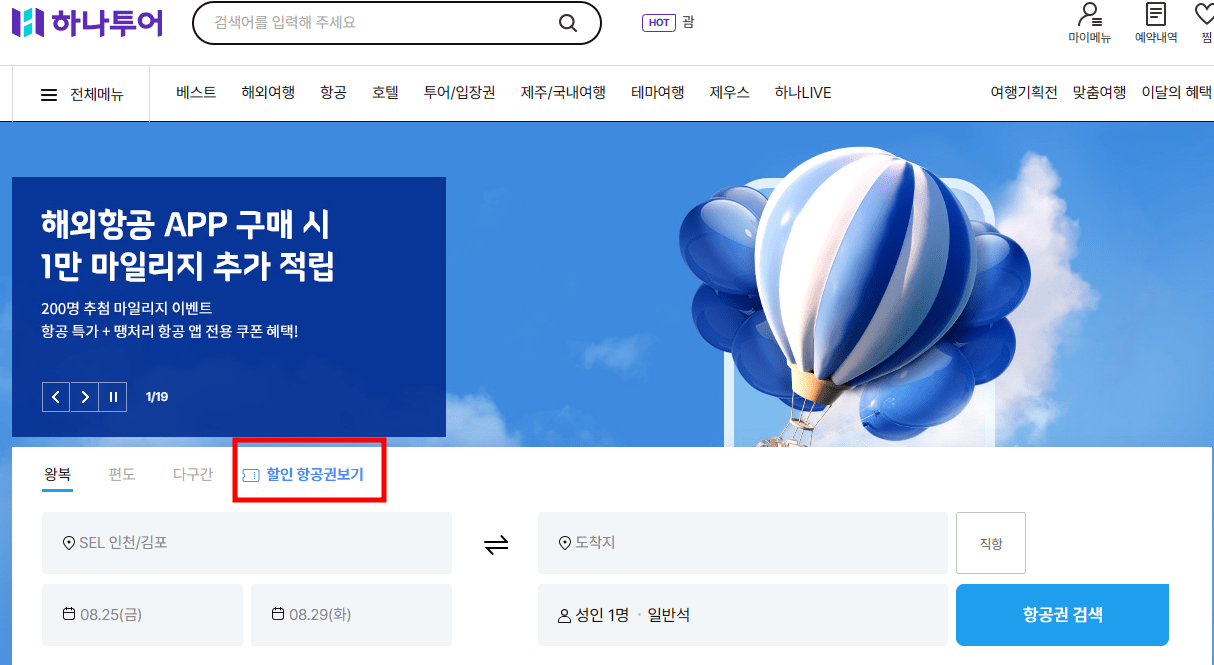
Task: Click the search magnifier icon
Action: pyautogui.click(x=568, y=22)
